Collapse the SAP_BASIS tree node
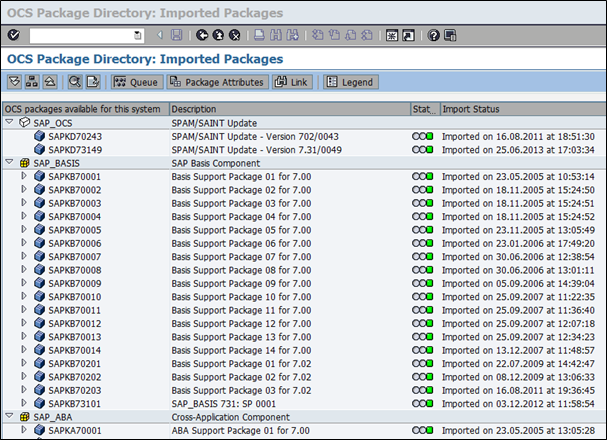Viewport: 607px width, 440px height. point(10,163)
